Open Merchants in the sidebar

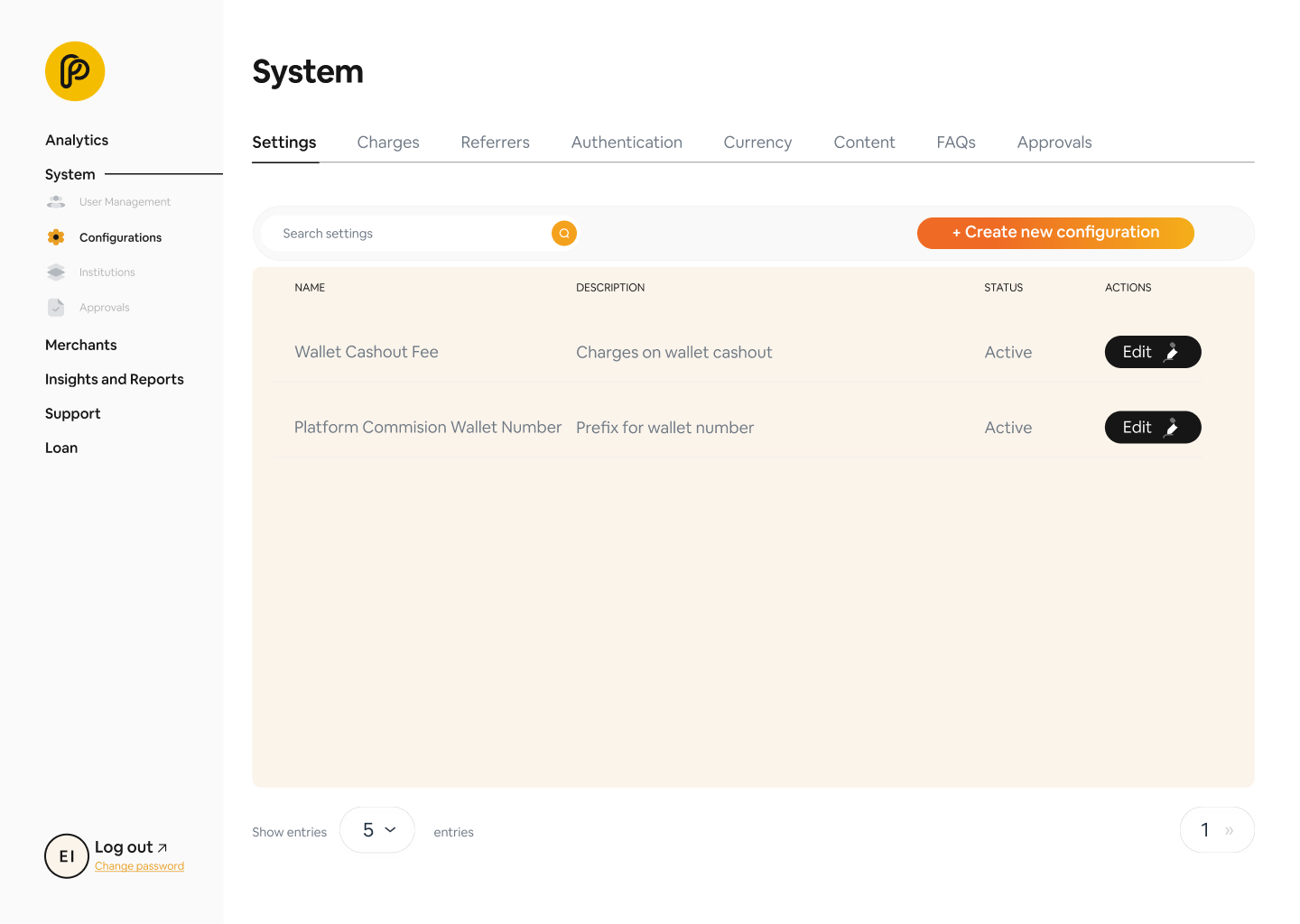click(81, 345)
